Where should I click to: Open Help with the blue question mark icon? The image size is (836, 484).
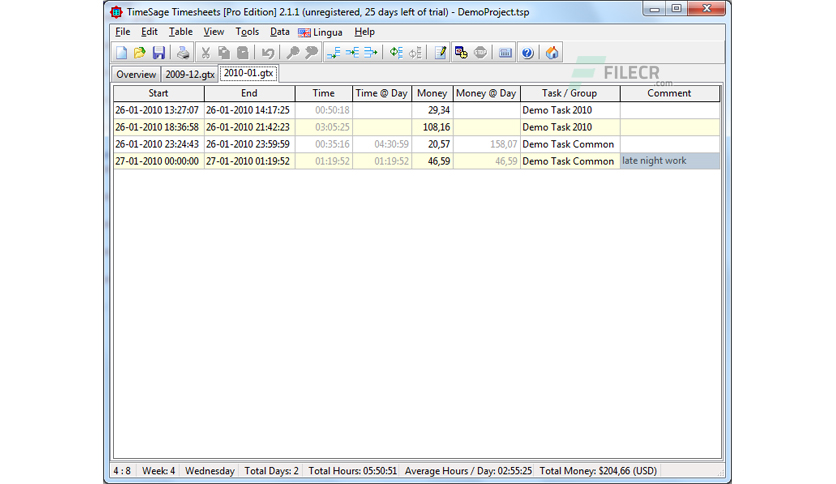click(527, 52)
